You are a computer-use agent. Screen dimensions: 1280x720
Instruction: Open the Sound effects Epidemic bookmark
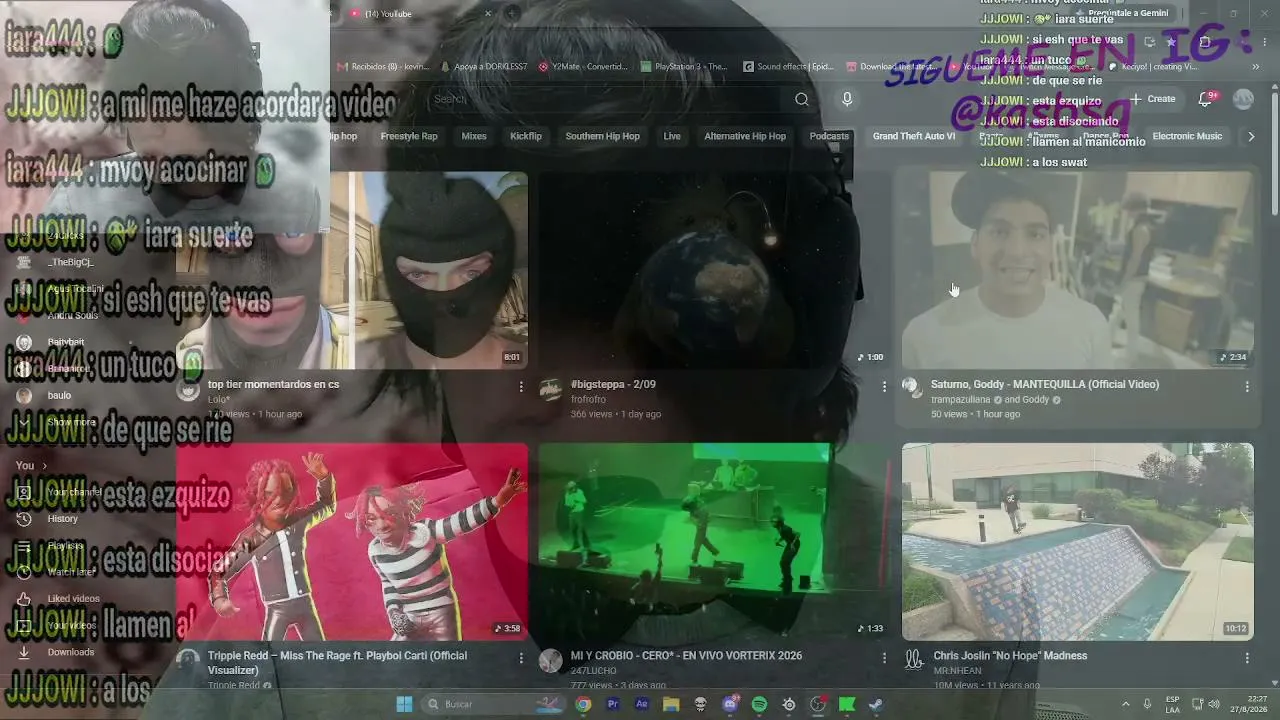[788, 67]
